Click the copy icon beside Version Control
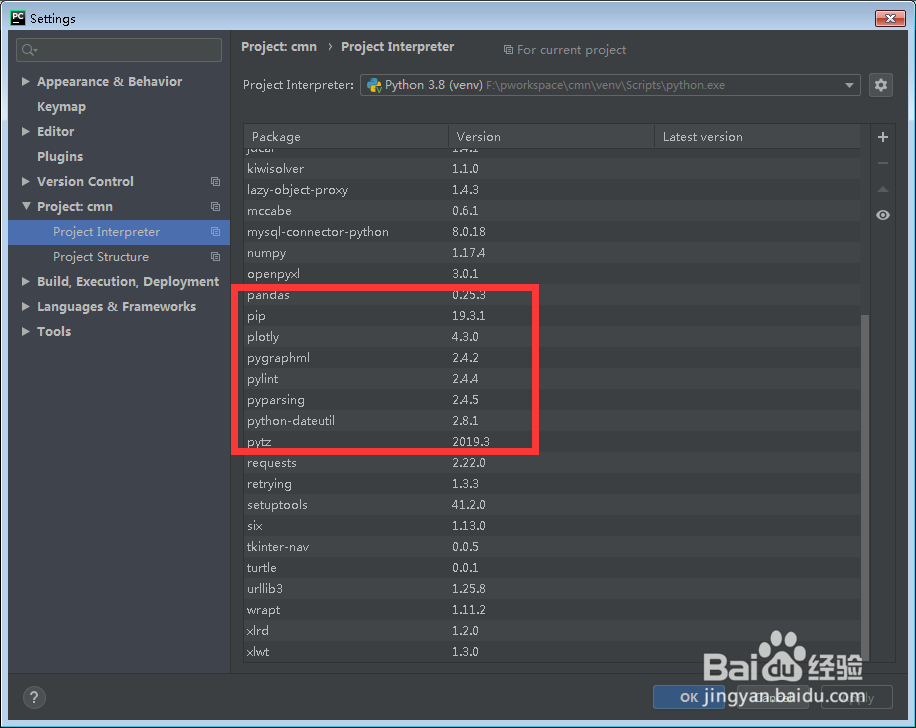The width and height of the screenshot is (916, 728). click(x=215, y=182)
